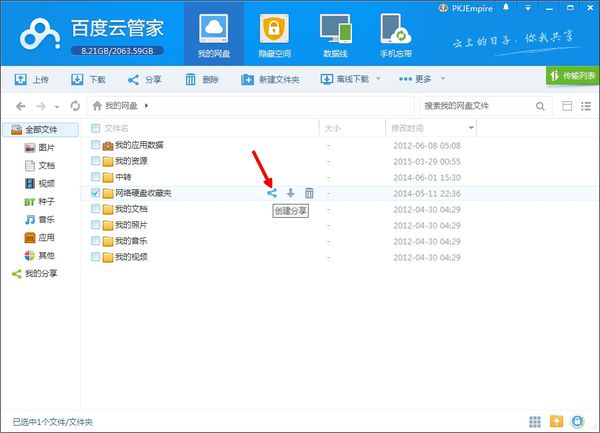Select 应用 category in sidebar
Viewport: 600px width, 433px height.
[x=39, y=238]
